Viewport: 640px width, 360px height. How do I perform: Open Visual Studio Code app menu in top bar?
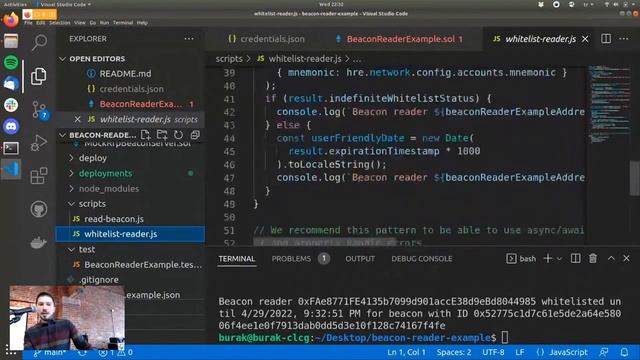pyautogui.click(x=63, y=4)
